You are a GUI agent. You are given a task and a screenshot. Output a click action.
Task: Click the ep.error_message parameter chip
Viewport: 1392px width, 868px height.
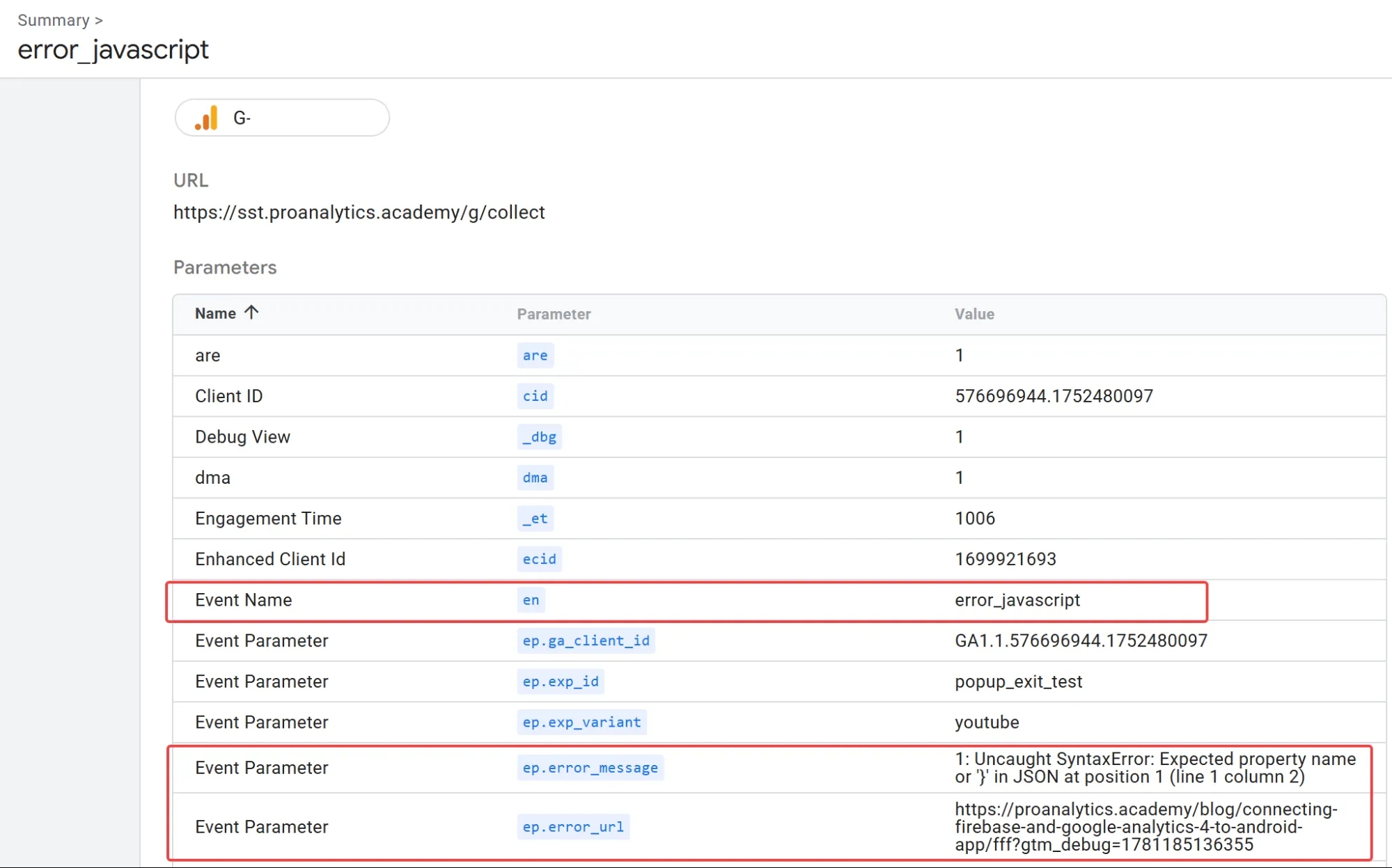point(590,768)
